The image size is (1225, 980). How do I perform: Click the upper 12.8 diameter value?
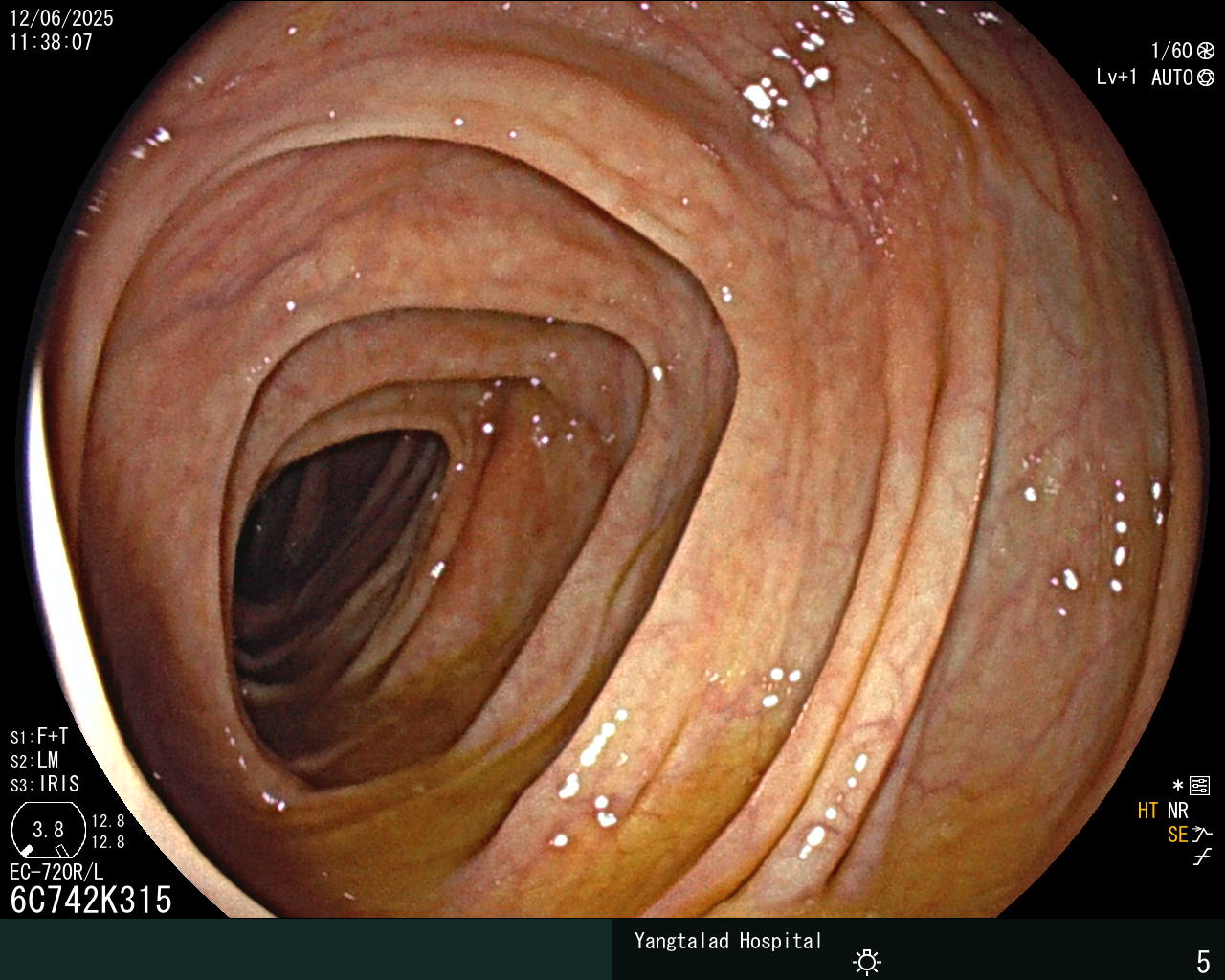pyautogui.click(x=108, y=821)
